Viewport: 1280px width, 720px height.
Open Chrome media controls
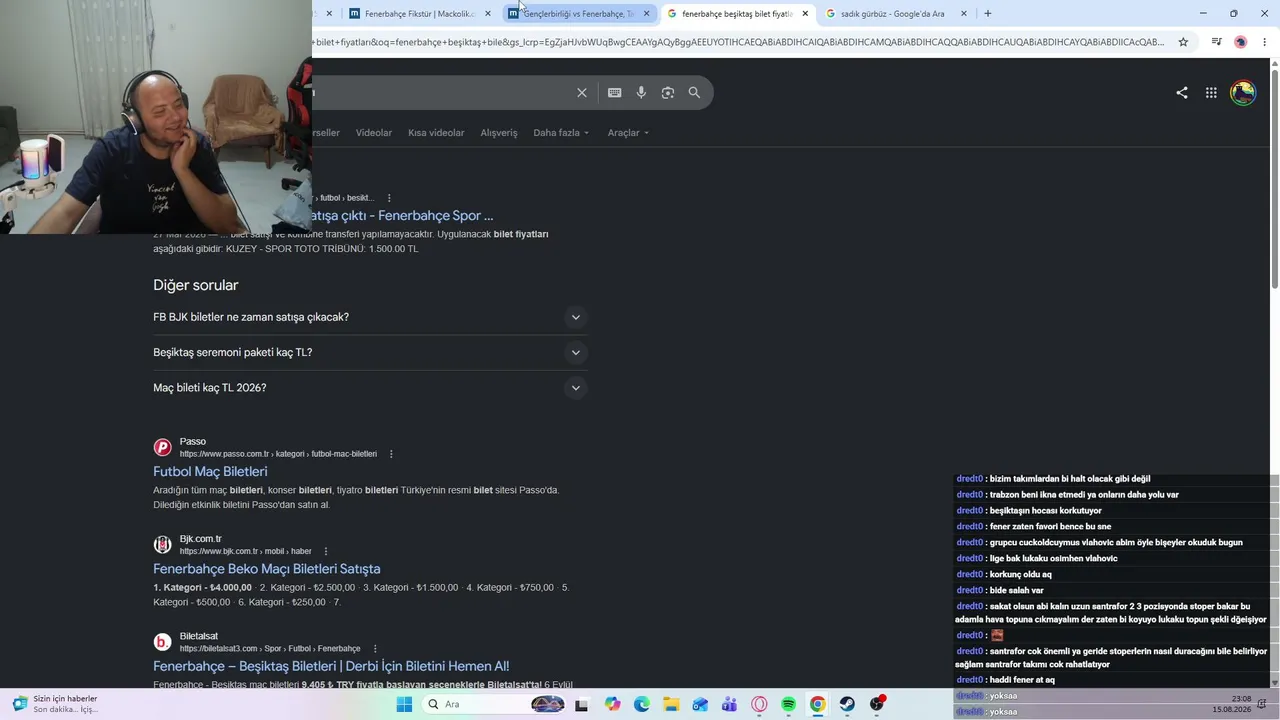tap(1216, 42)
